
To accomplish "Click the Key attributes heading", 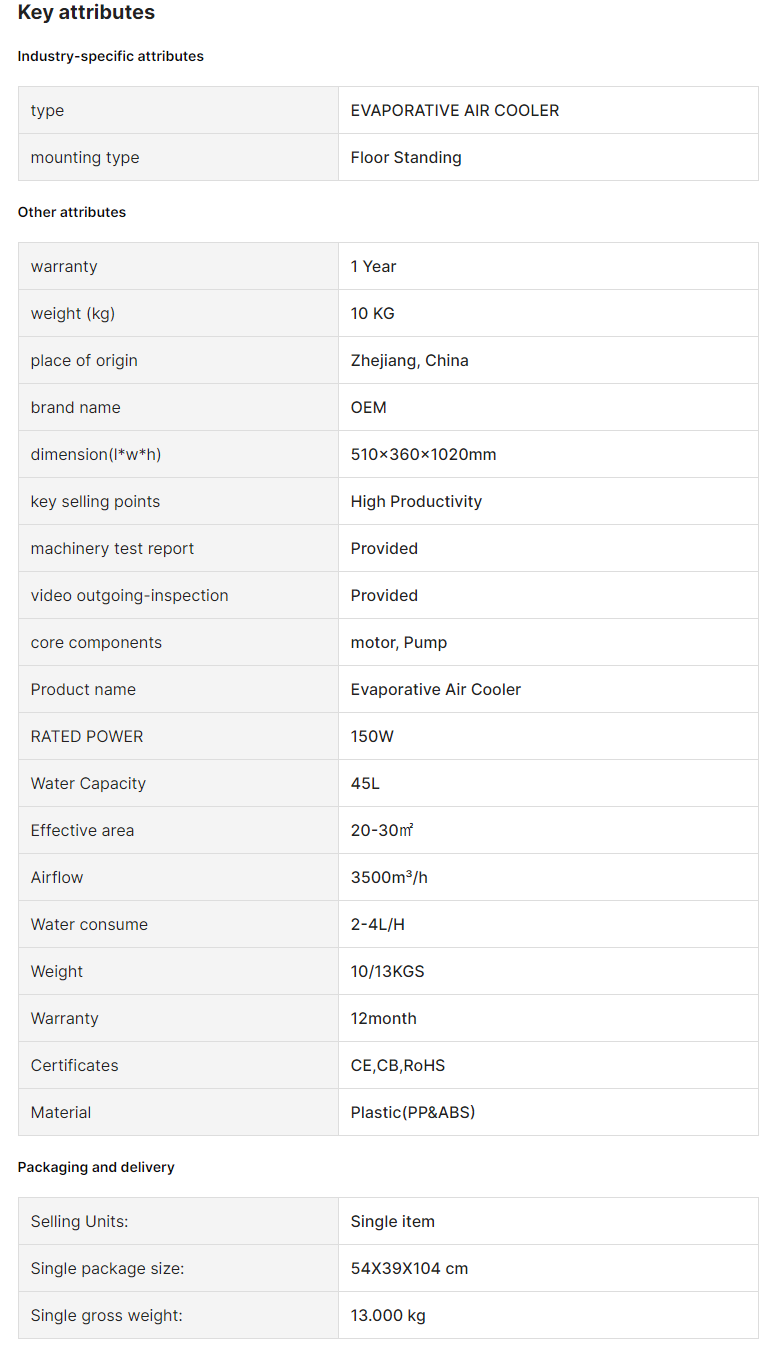I will coord(86,13).
